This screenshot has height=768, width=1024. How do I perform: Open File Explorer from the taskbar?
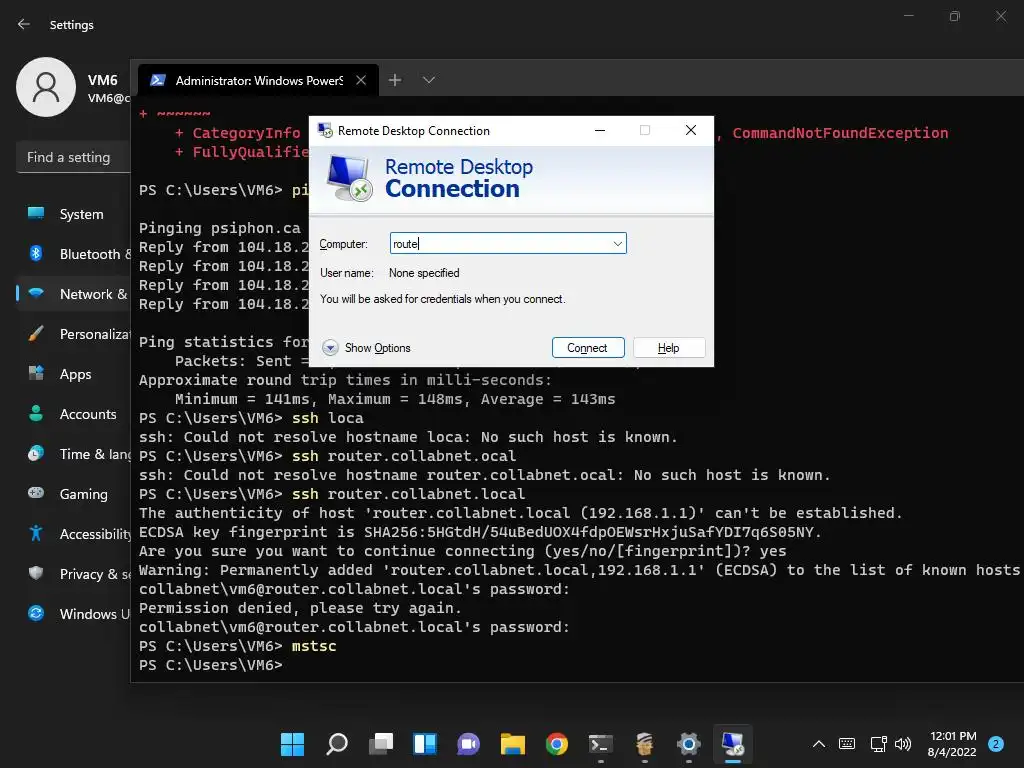(x=513, y=744)
